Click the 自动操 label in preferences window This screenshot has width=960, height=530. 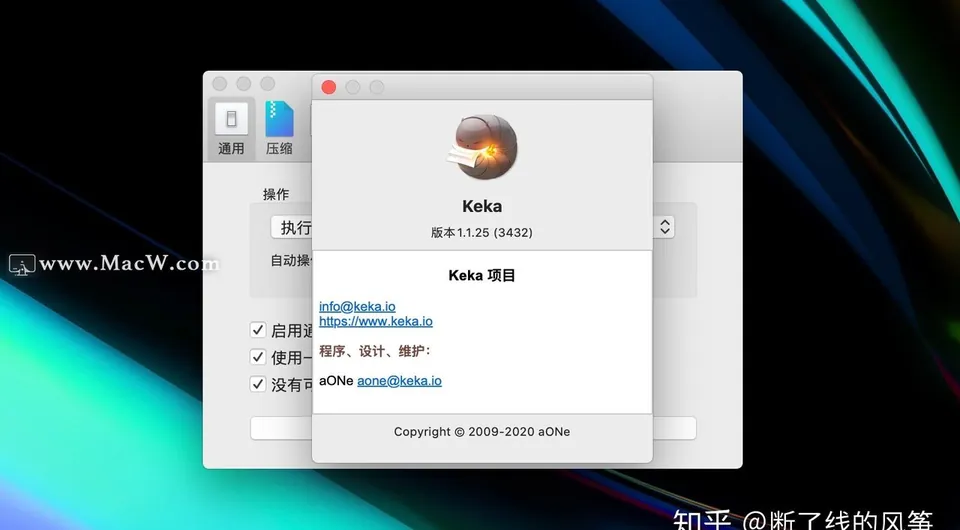(291, 260)
